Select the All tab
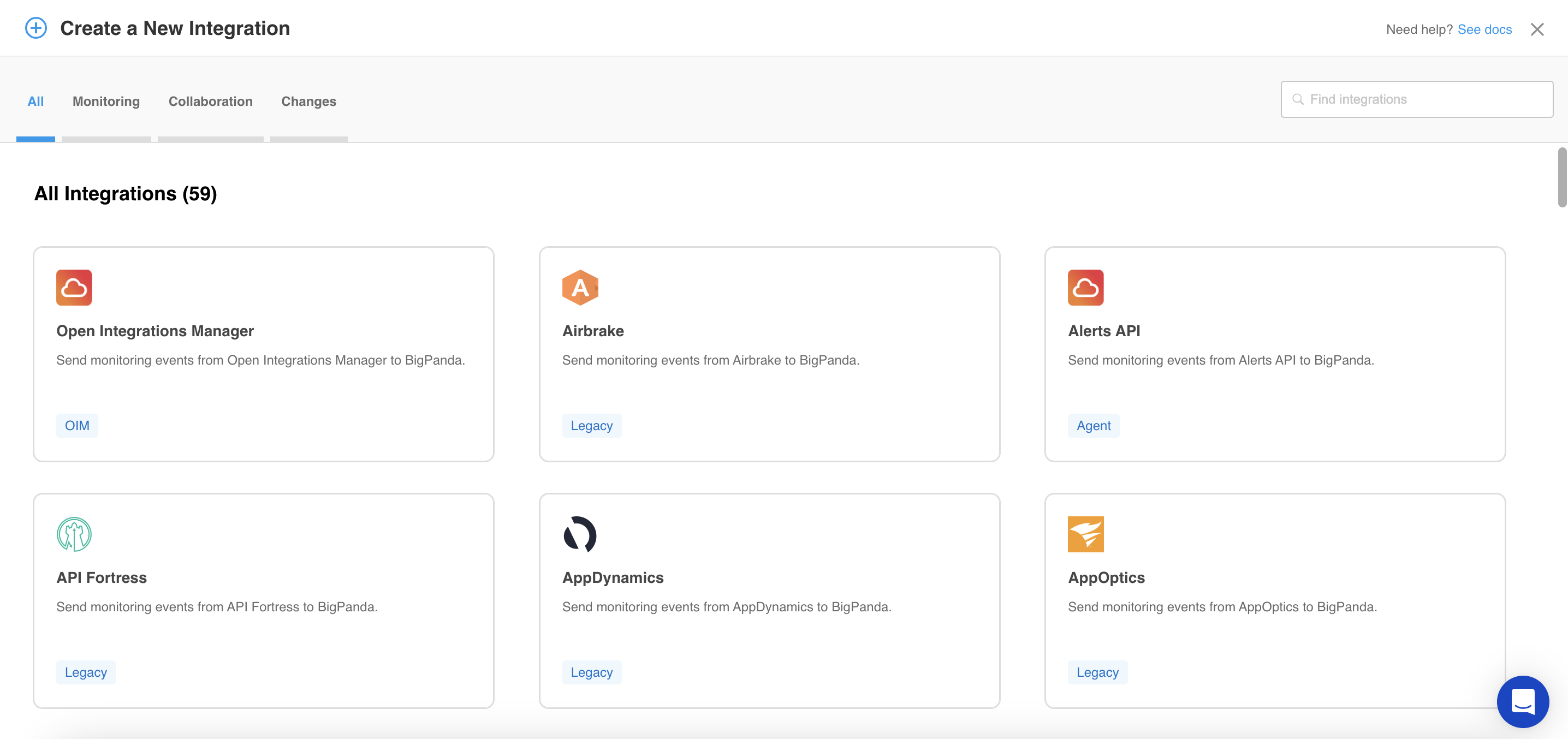This screenshot has width=1568, height=739. 35,101
